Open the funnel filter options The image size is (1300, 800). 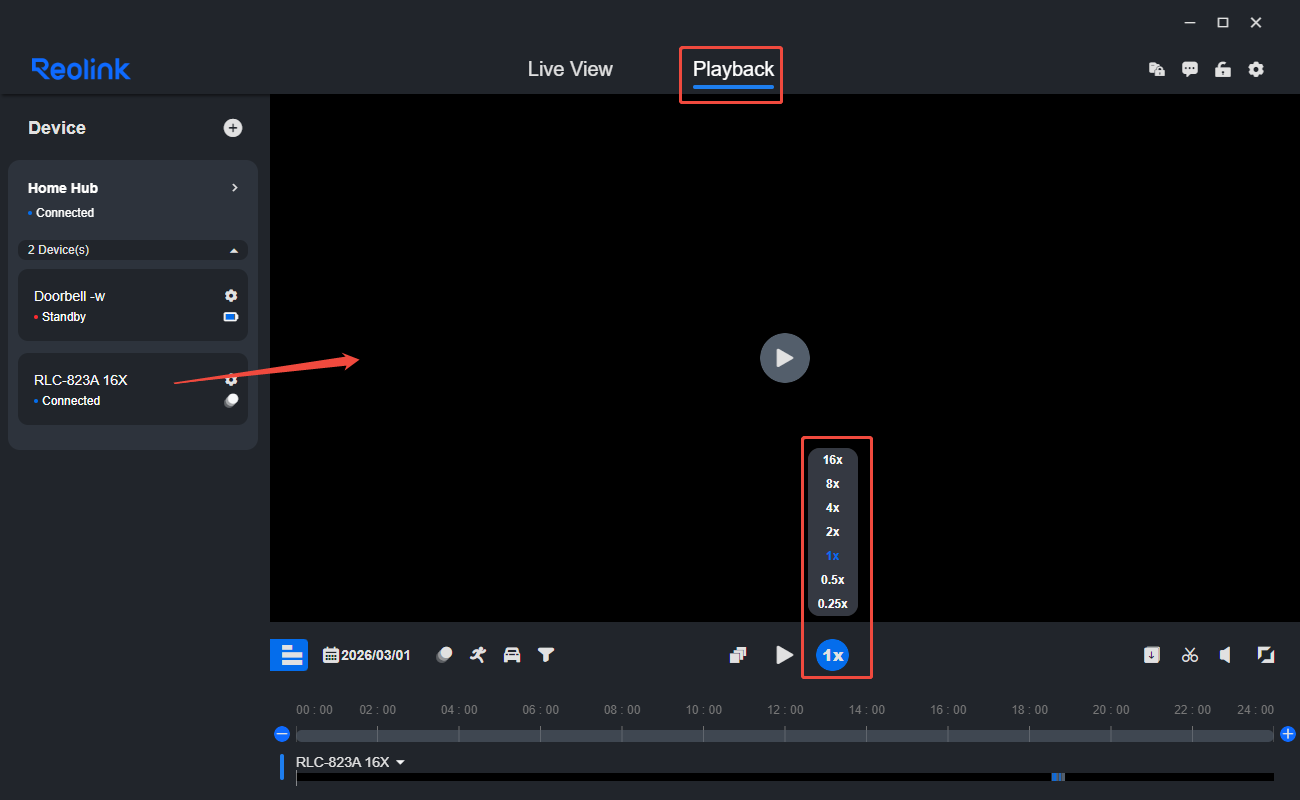(x=546, y=655)
